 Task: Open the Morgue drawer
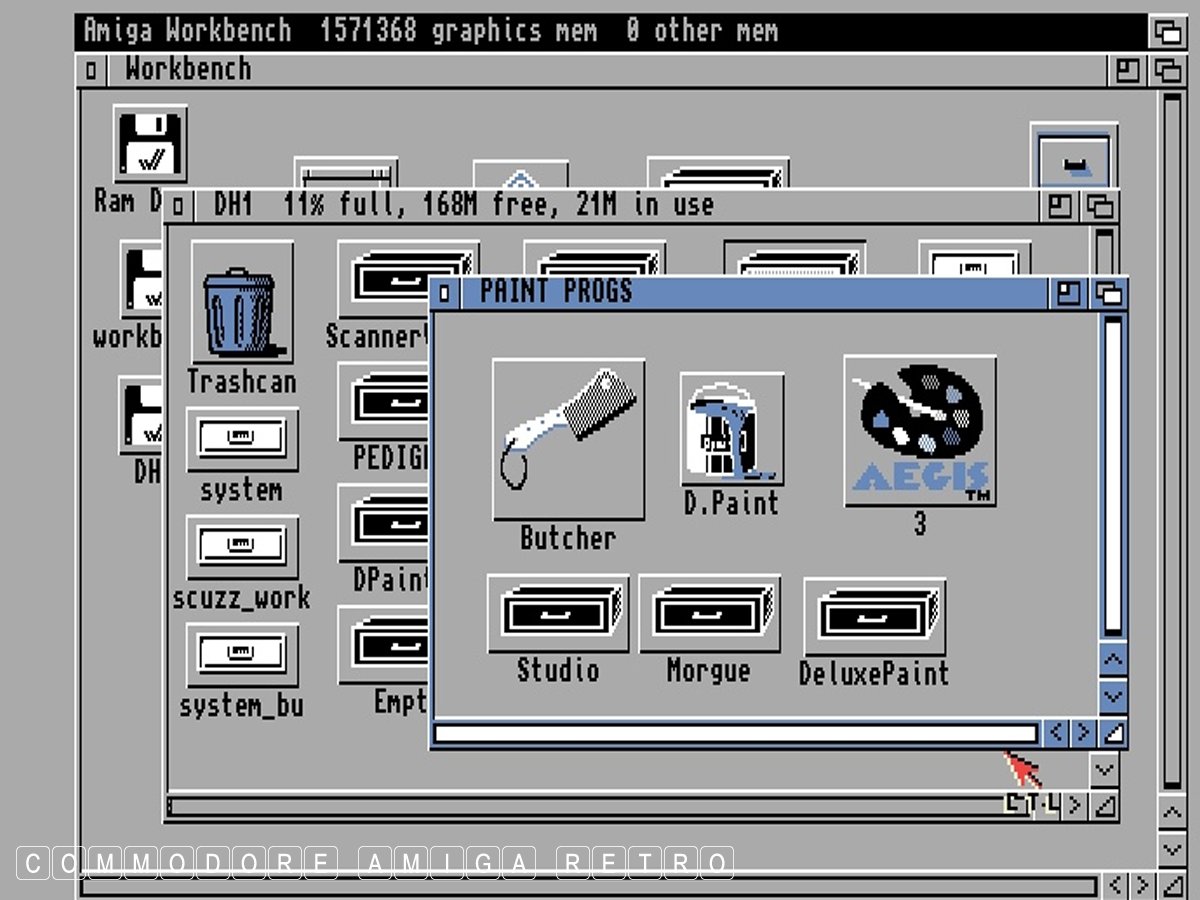[x=709, y=613]
